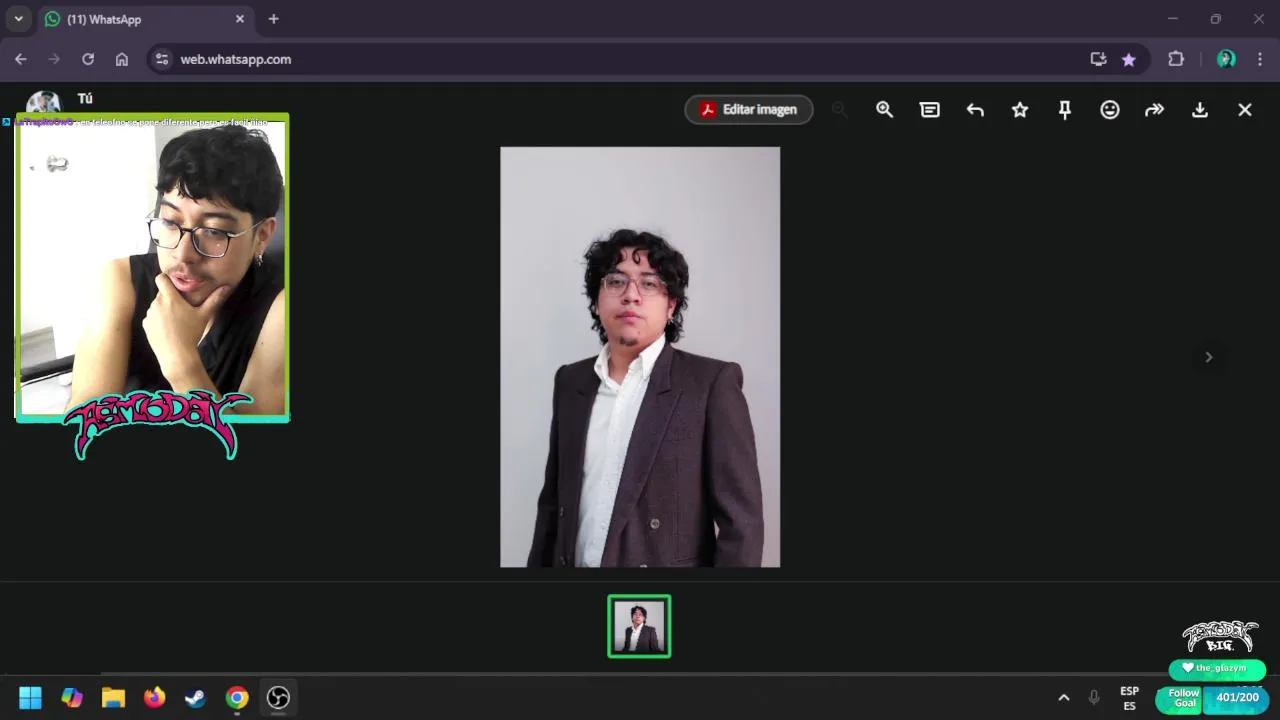Go to the next image chevron
The width and height of the screenshot is (1280, 720).
pyautogui.click(x=1208, y=357)
